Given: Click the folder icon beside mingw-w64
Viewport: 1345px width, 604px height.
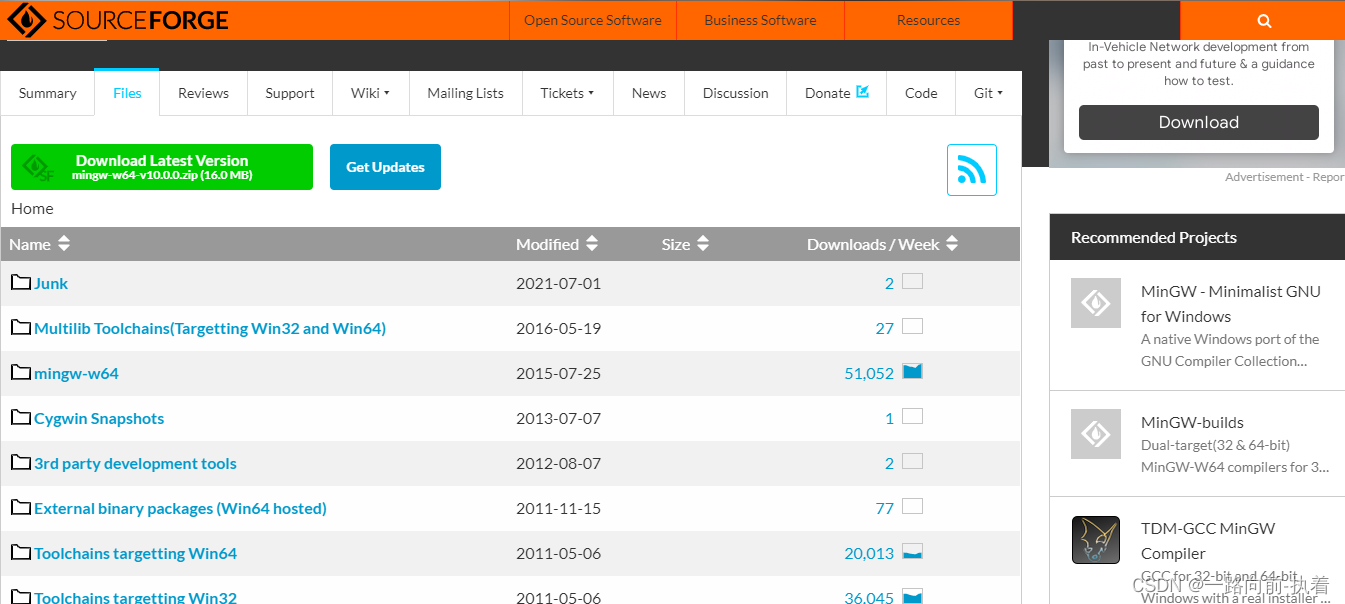Looking at the screenshot, I should [21, 372].
